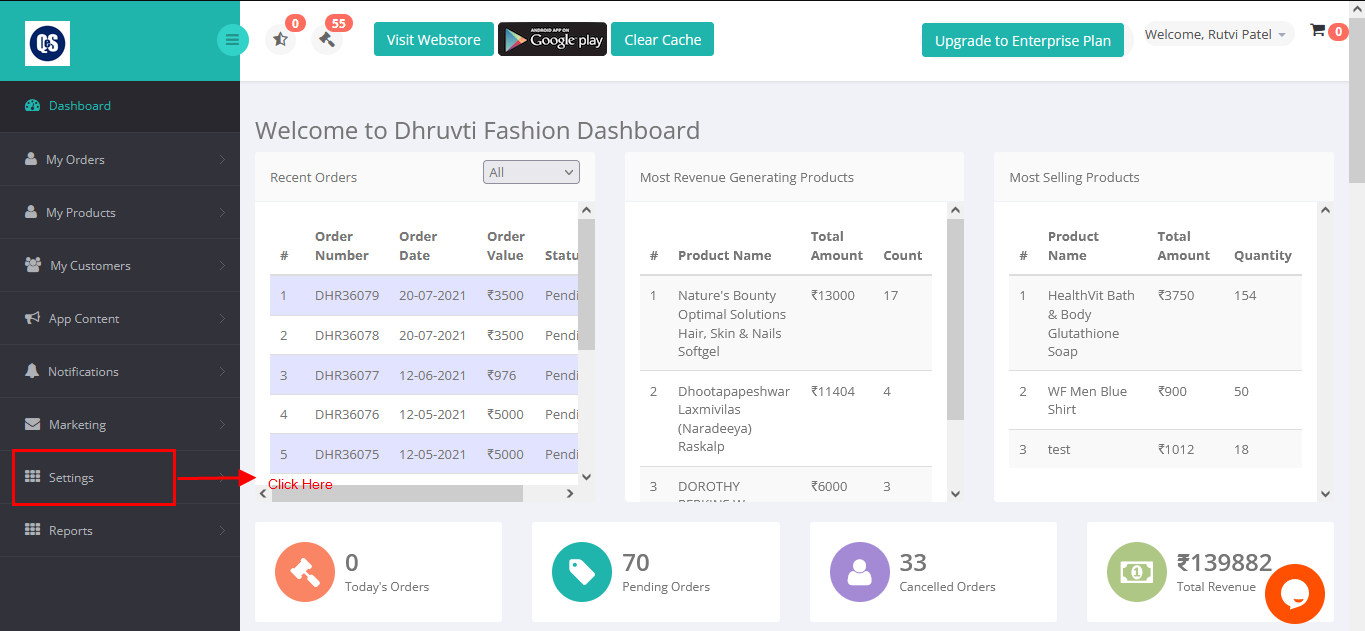Click the Clear Cache button
This screenshot has width=1365, height=631.
click(662, 40)
